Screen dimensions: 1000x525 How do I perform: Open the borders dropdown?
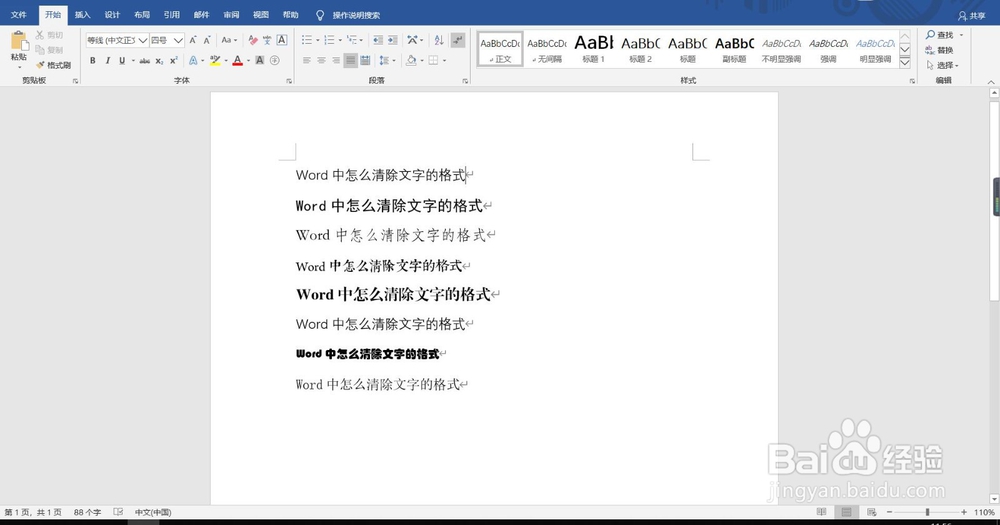444,61
